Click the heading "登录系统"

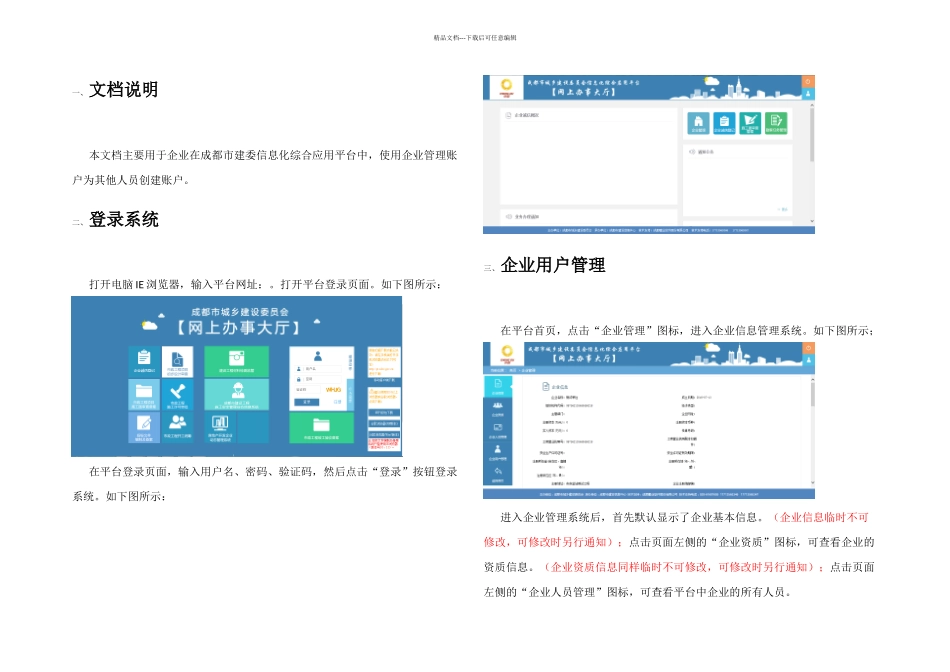click(124, 219)
